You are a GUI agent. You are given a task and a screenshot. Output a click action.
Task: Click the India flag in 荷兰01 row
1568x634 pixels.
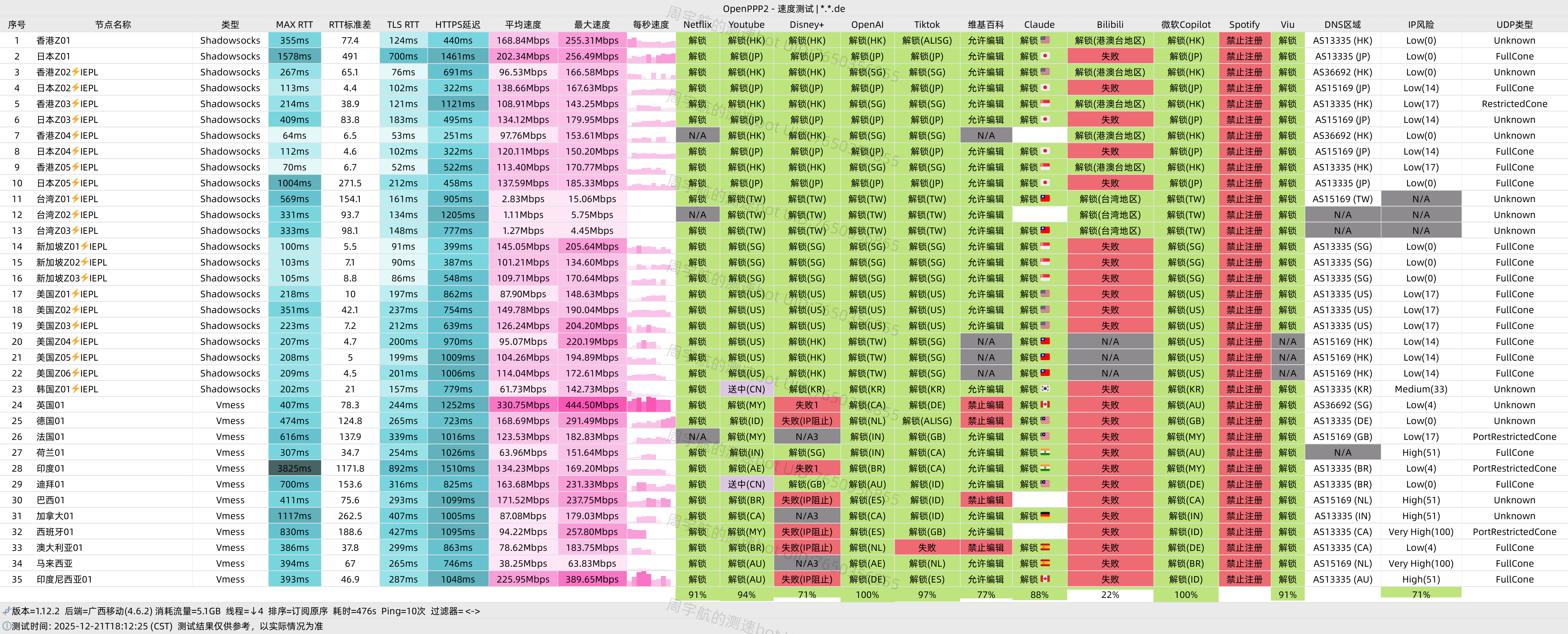(1045, 452)
